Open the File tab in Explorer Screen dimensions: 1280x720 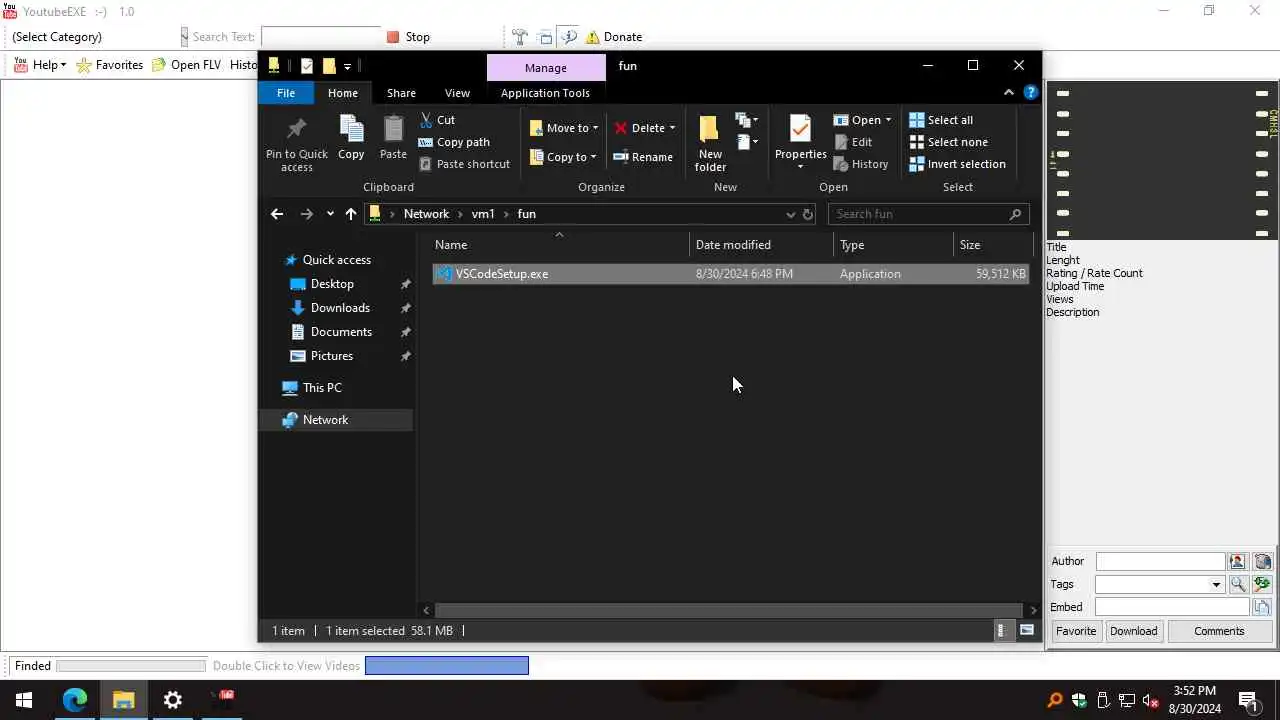pyautogui.click(x=286, y=93)
